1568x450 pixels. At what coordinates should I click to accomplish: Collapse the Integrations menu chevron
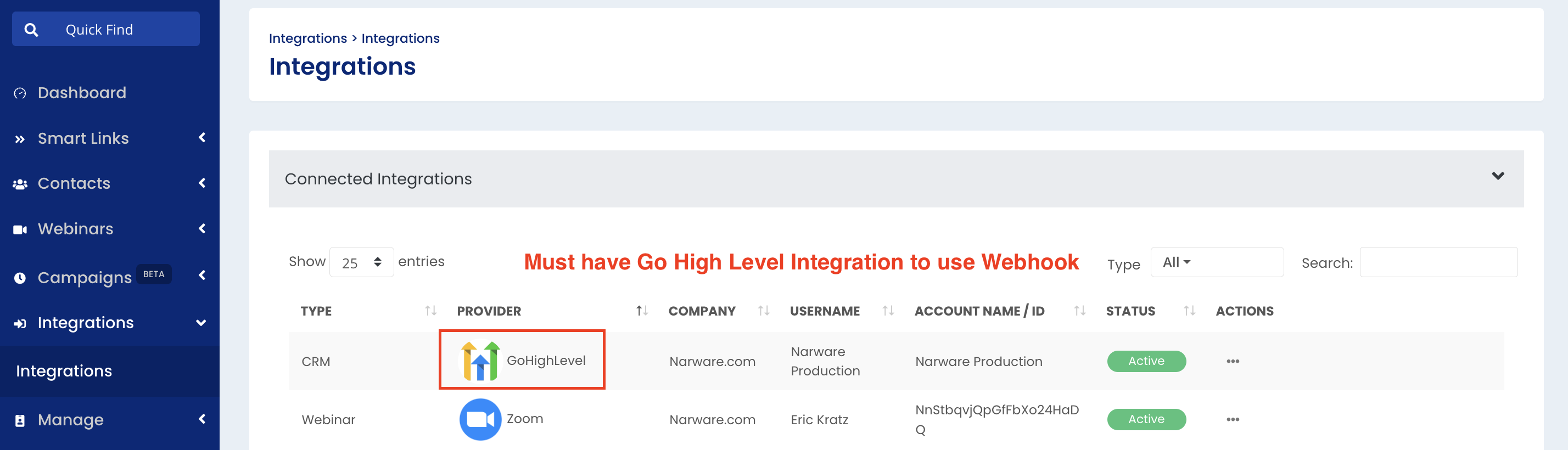(x=201, y=323)
